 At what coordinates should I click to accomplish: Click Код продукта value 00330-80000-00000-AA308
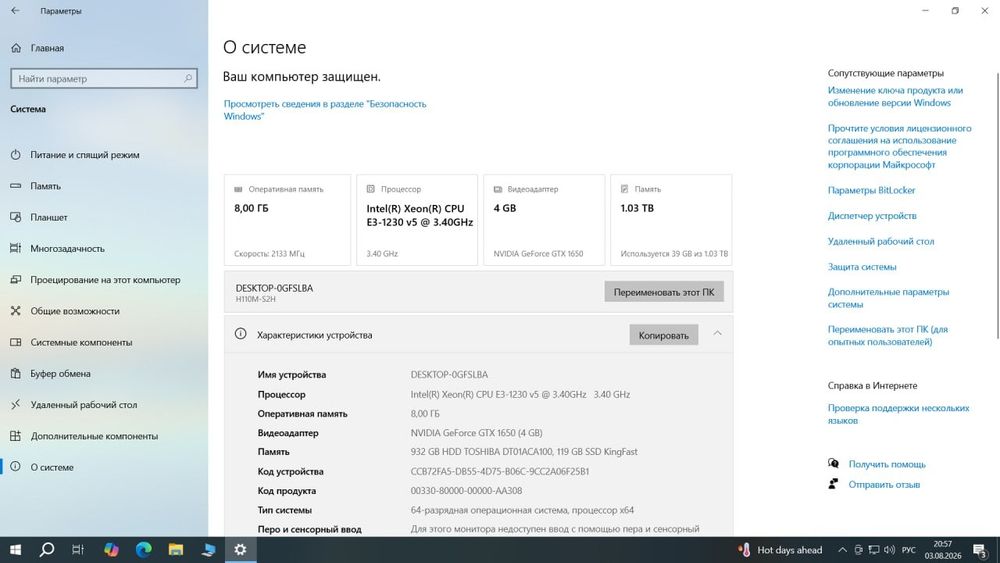(466, 491)
